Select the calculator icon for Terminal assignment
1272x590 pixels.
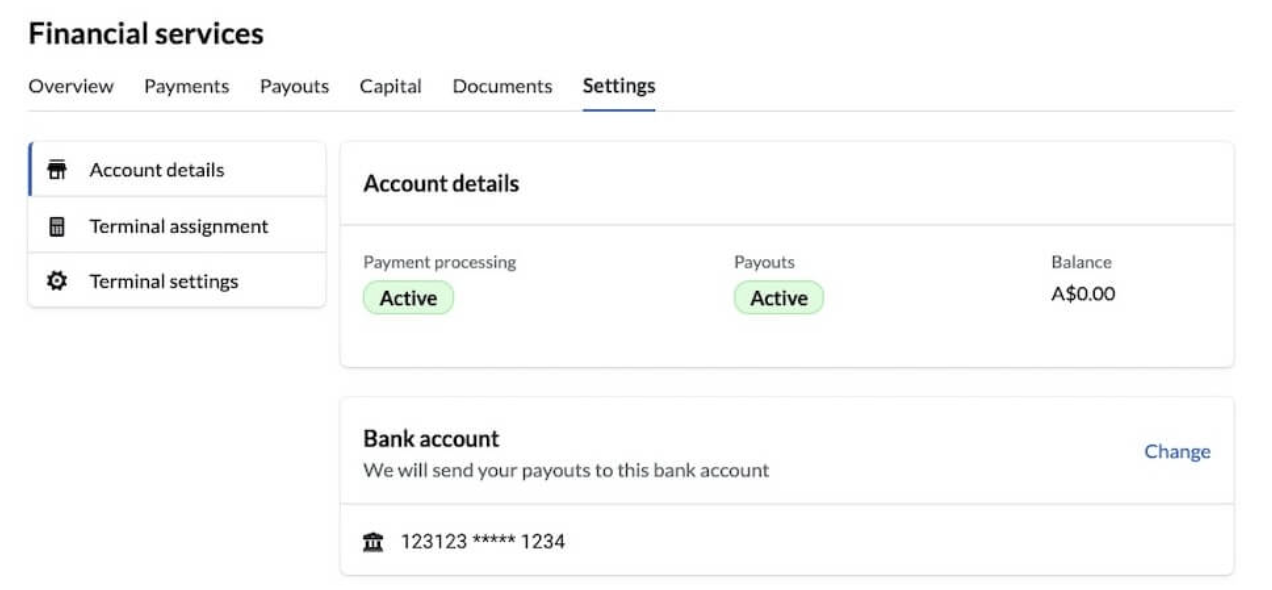[58, 225]
